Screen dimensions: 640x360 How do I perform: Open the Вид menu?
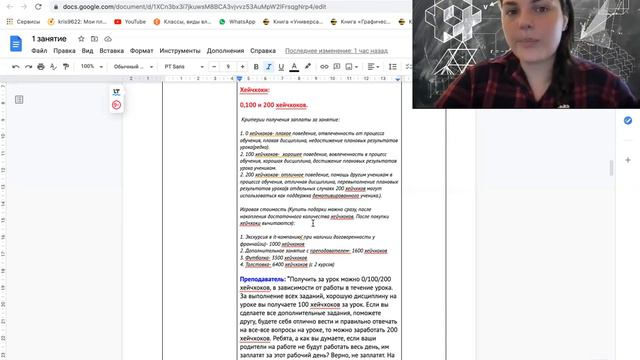[87, 51]
